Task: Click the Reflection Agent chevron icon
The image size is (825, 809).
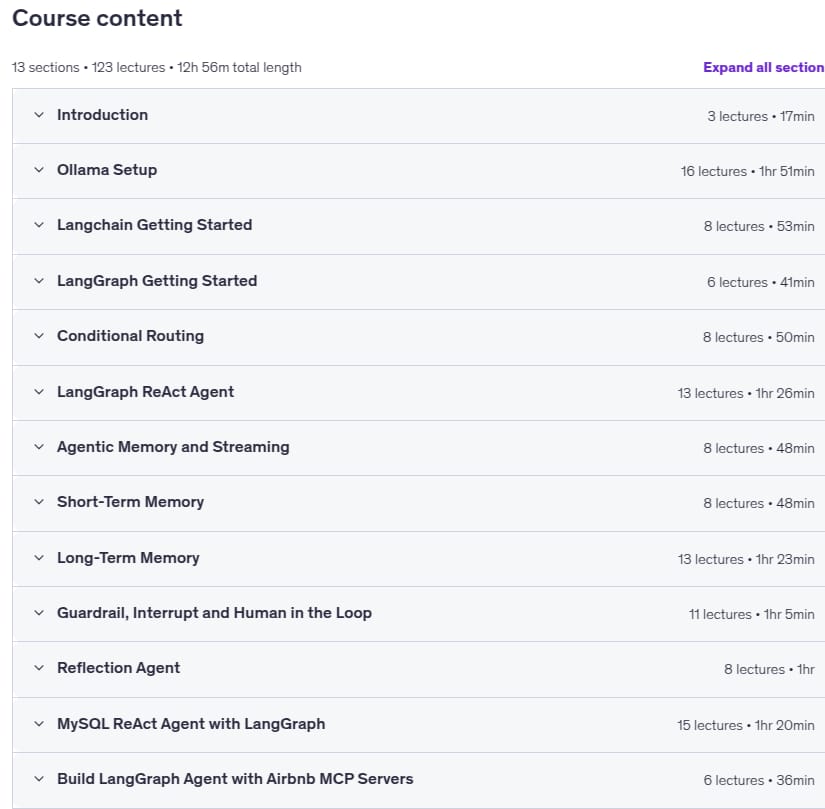Action: pyautogui.click(x=39, y=668)
